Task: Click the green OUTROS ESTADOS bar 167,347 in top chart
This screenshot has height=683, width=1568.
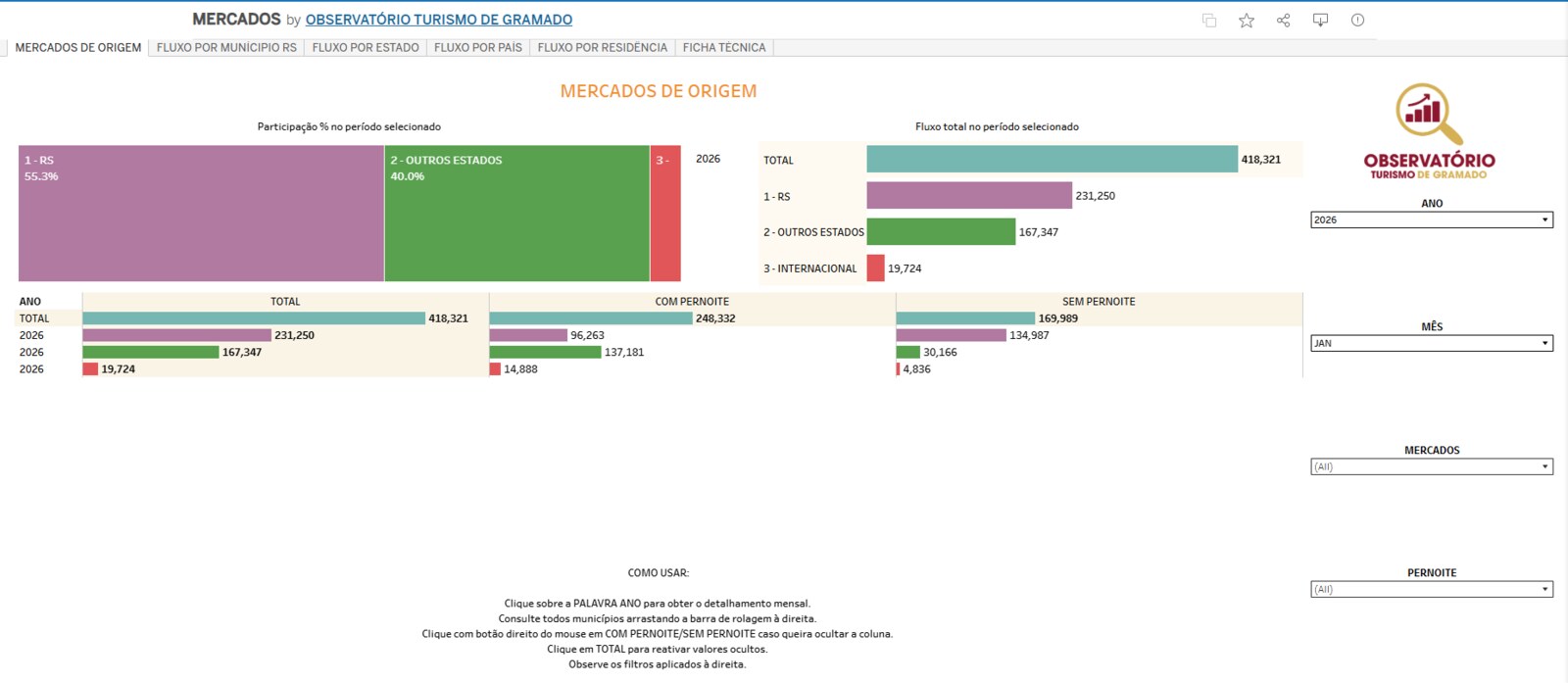Action: [941, 231]
